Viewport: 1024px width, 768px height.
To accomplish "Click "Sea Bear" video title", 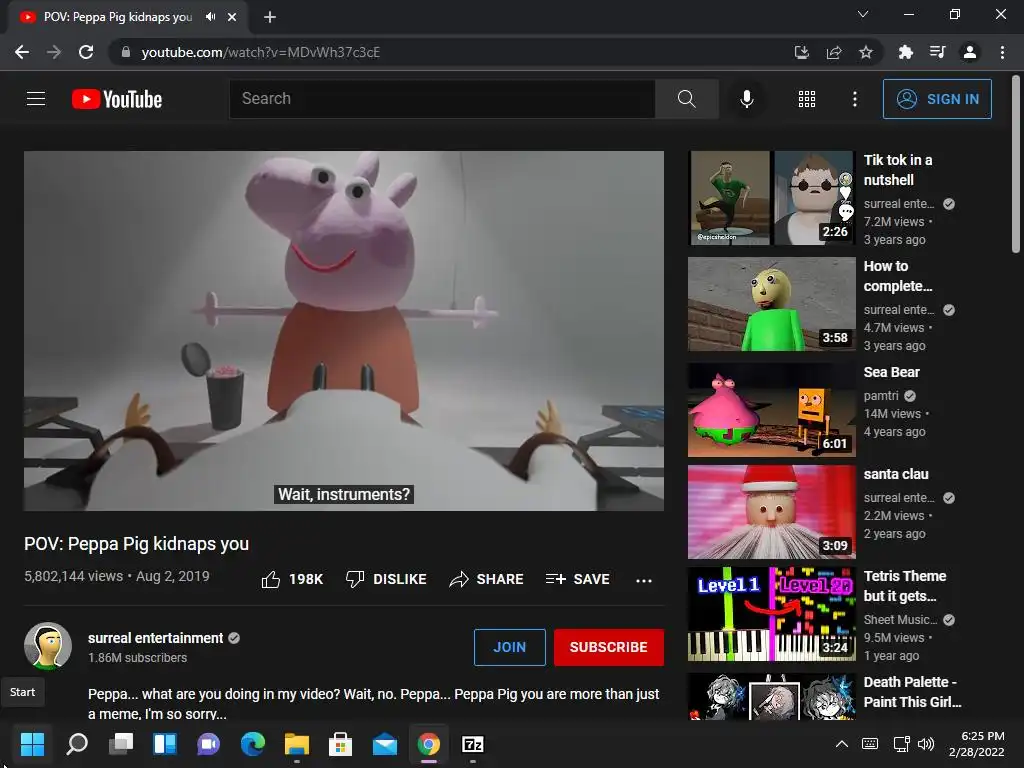I will coord(891,372).
